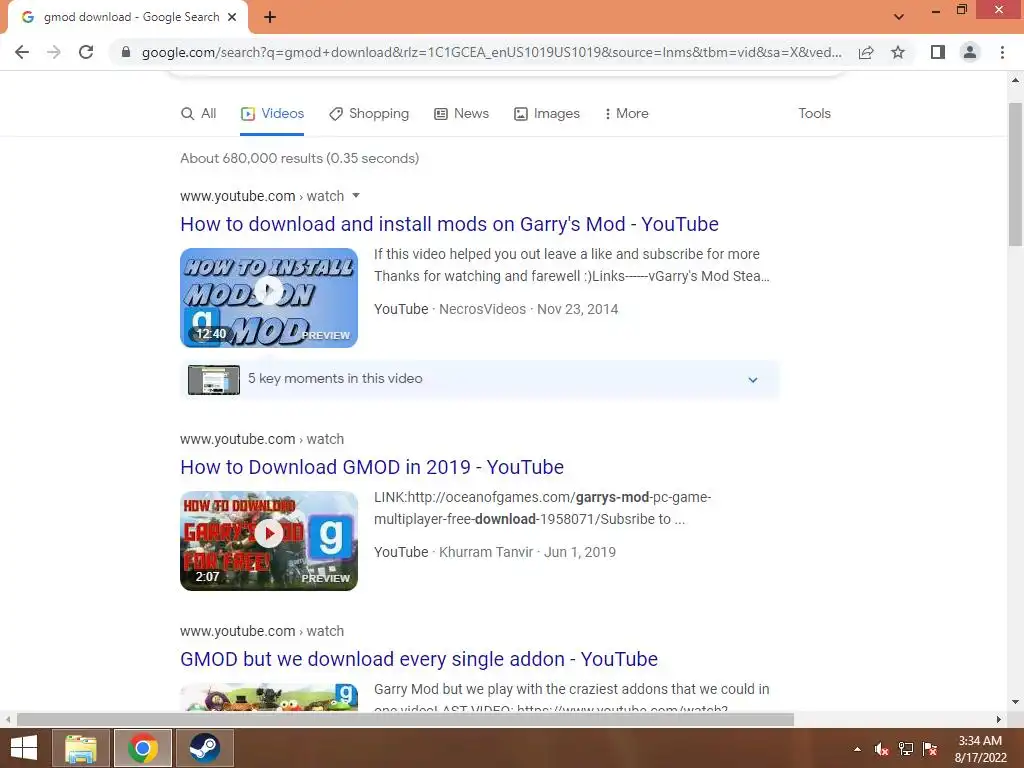Screen dimensions: 1024x768
Task: Click 'Khurram Tanvir' channel text
Action: 486,552
